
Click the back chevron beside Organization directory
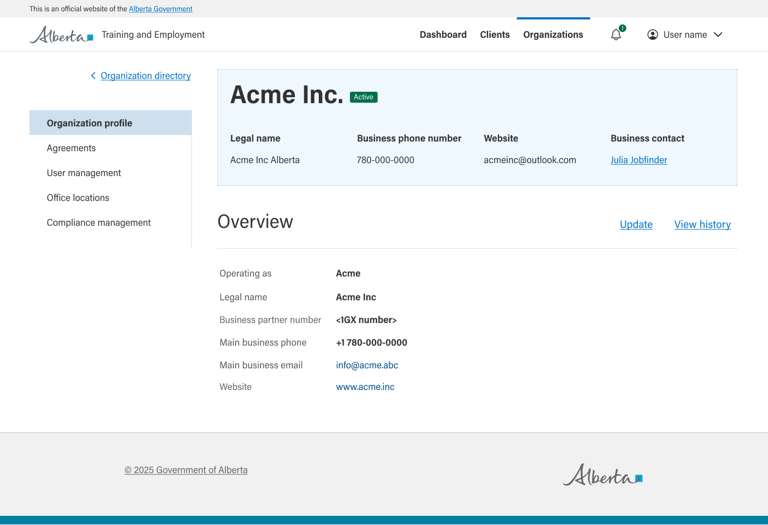click(x=93, y=75)
